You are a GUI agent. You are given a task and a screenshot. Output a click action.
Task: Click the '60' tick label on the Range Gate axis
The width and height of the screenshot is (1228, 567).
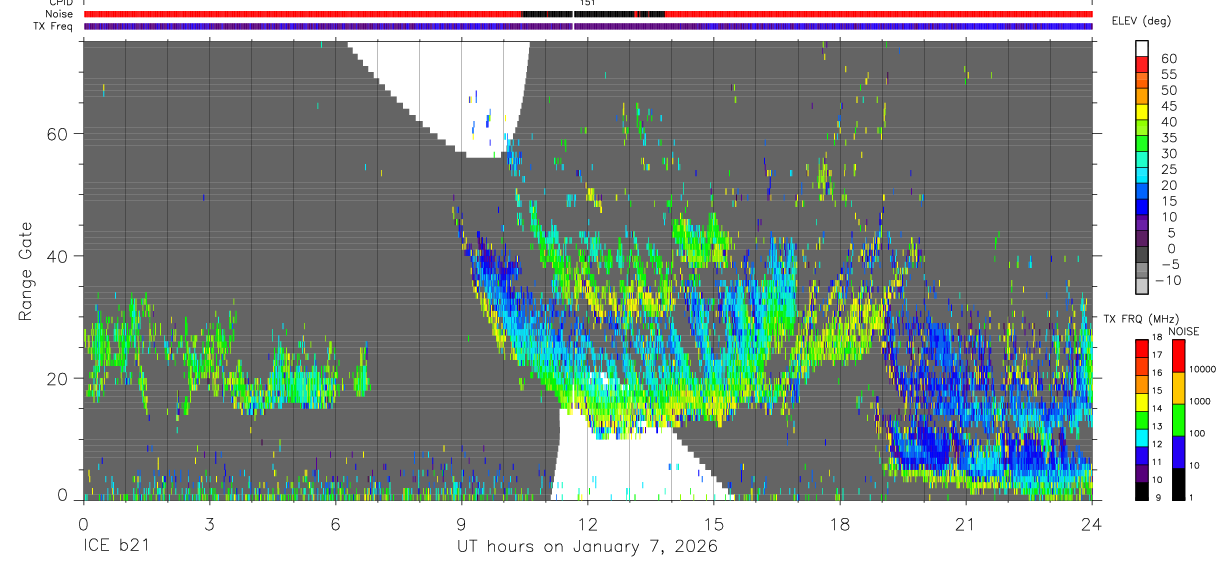pos(57,133)
